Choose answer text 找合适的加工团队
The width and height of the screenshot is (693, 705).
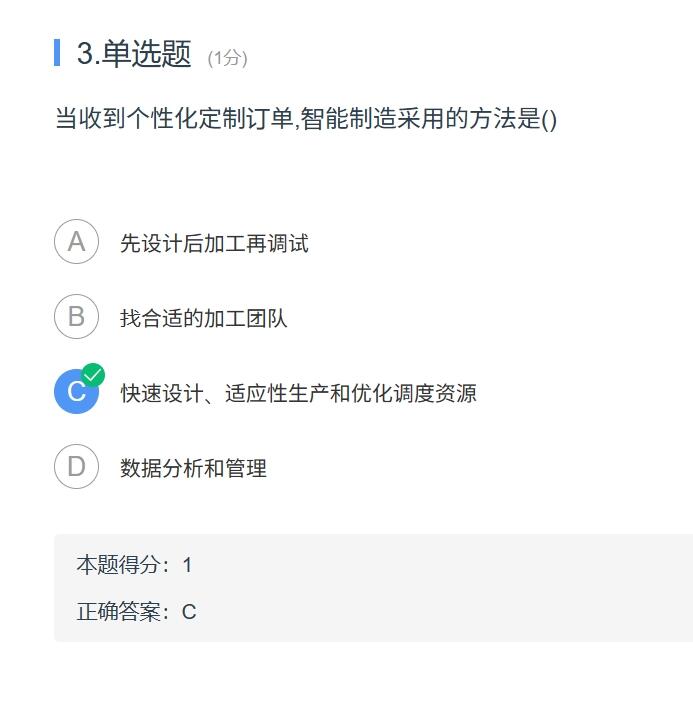(204, 318)
